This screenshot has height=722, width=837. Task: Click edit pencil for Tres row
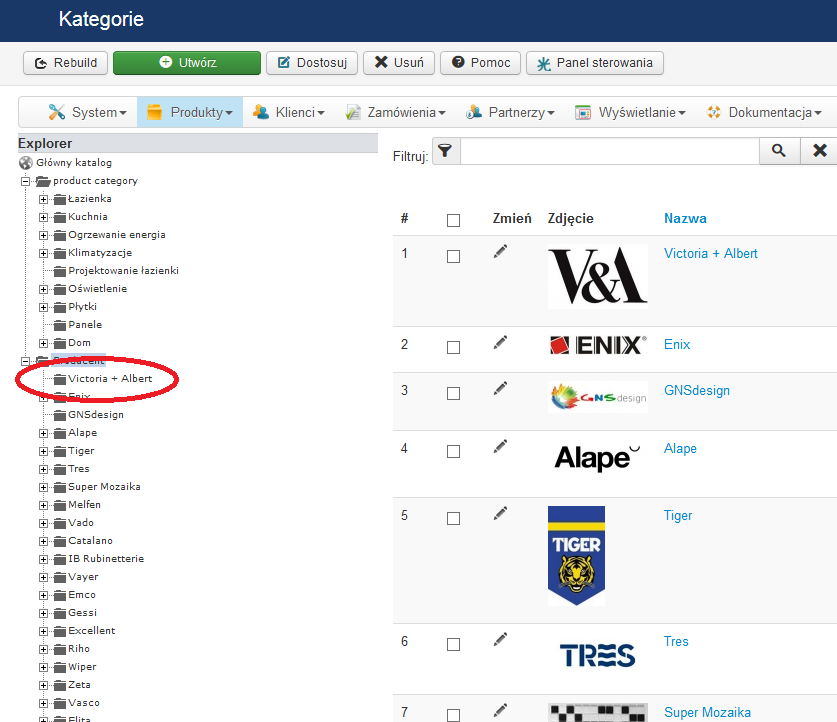pos(500,639)
